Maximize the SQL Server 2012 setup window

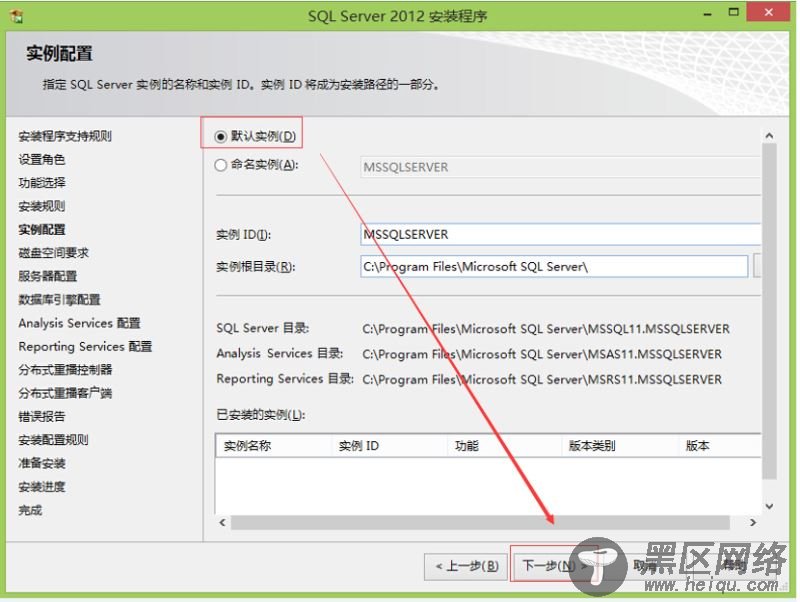coord(733,13)
